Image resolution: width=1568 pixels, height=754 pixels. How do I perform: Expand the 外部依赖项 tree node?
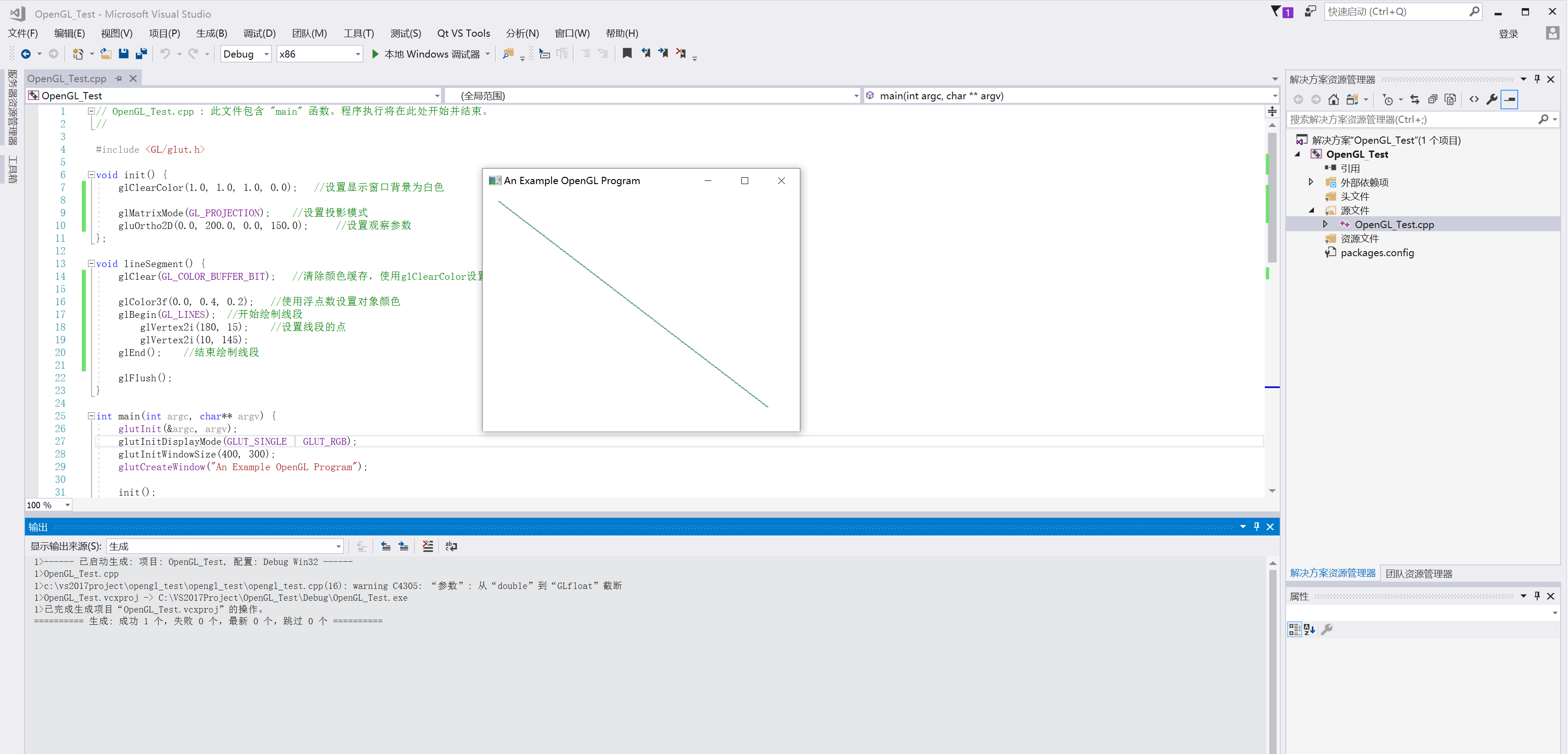click(x=1311, y=182)
